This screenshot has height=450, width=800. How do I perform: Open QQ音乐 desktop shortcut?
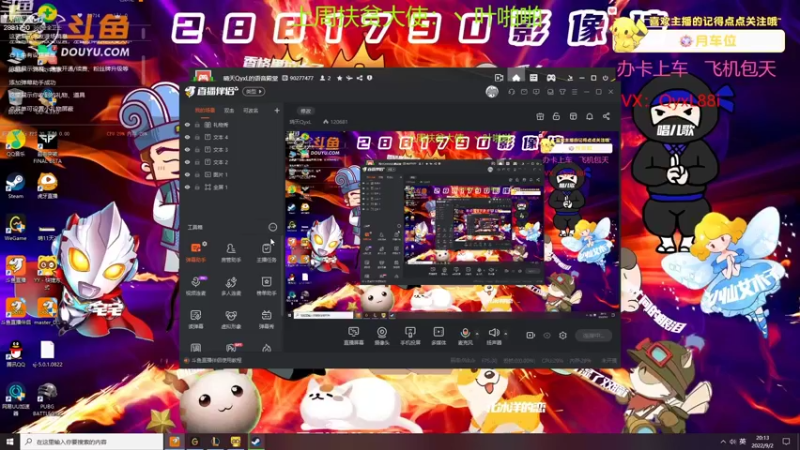point(15,143)
